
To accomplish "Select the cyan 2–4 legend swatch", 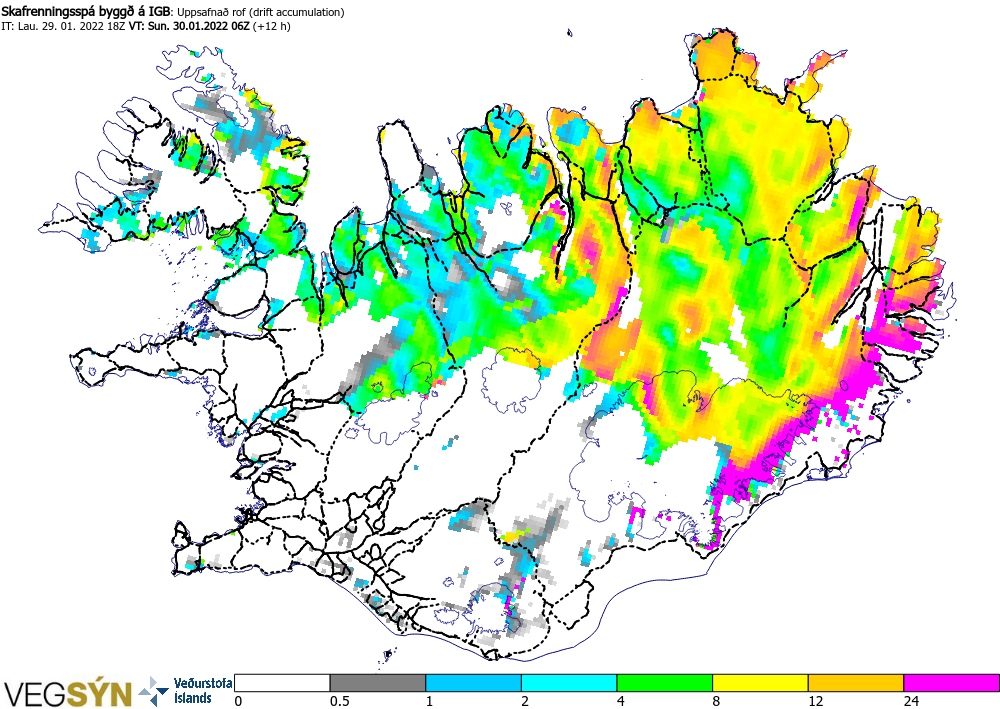I will 569,683.
